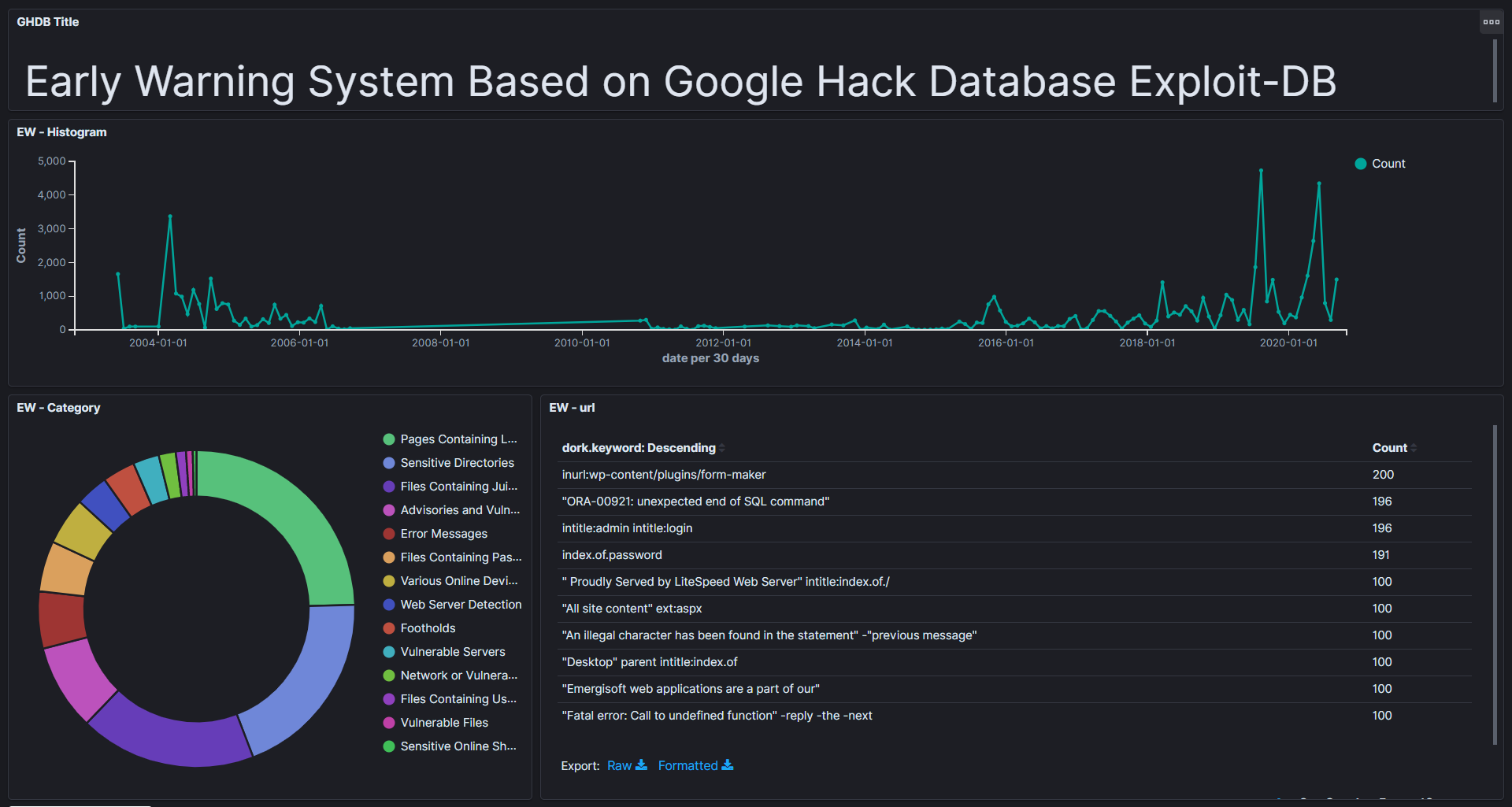1512x807 pixels.
Task: Click the Fatal error undefined function row
Action: coord(1014,716)
